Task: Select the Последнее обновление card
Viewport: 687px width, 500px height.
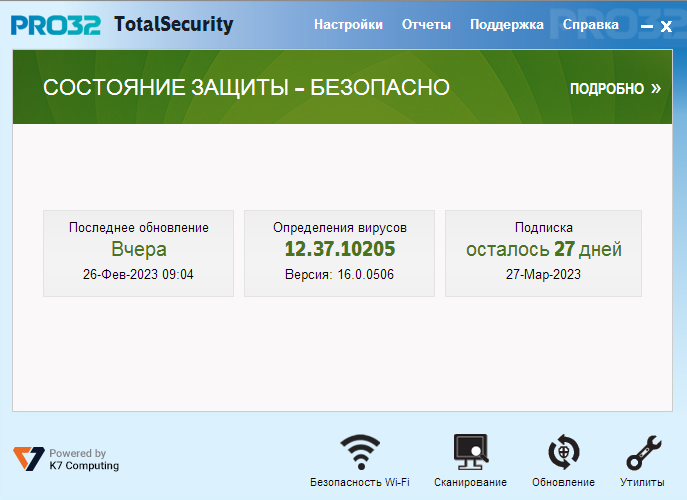Action: (138, 253)
